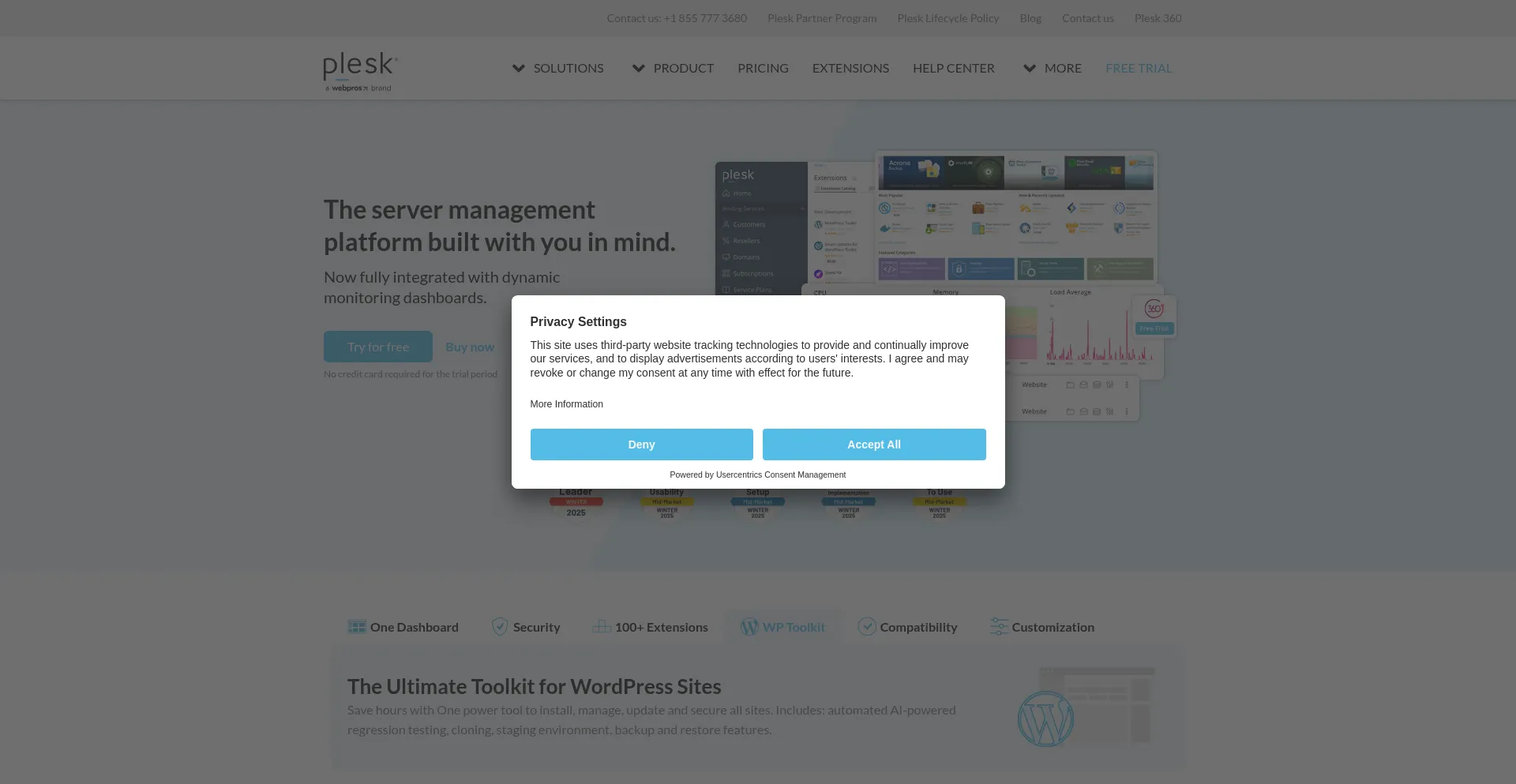Click the Plesk logo in header
The image size is (1516, 784).
360,69
